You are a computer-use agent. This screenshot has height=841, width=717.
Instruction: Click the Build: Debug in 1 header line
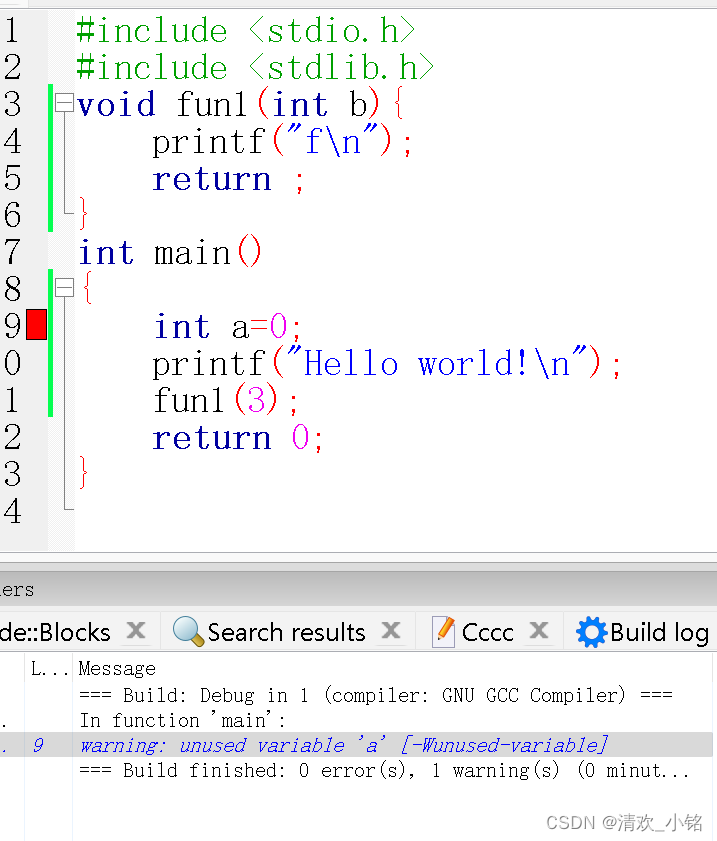[x=375, y=695]
